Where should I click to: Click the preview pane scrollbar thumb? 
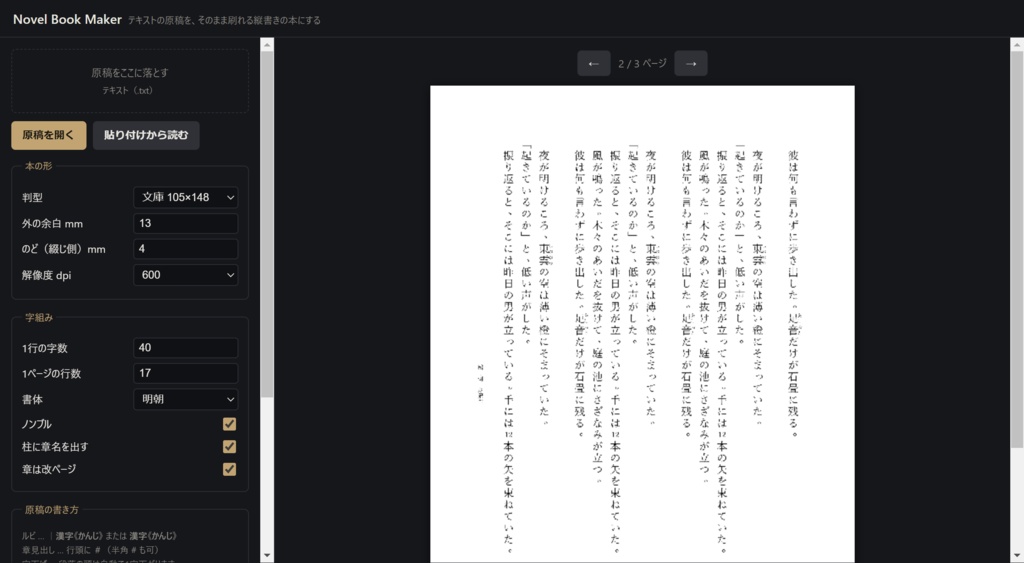[1017, 249]
